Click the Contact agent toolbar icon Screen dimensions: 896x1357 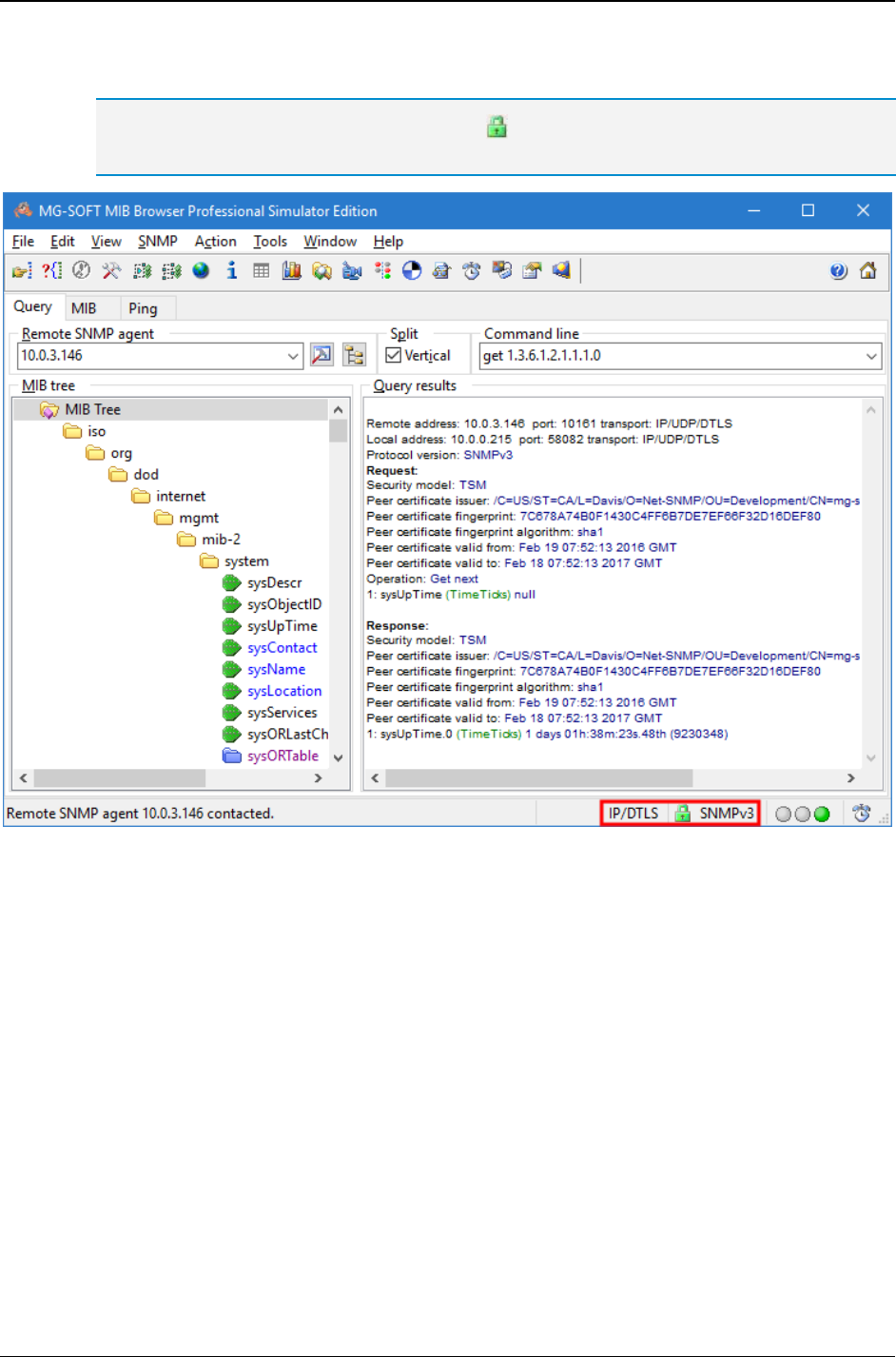[22, 271]
